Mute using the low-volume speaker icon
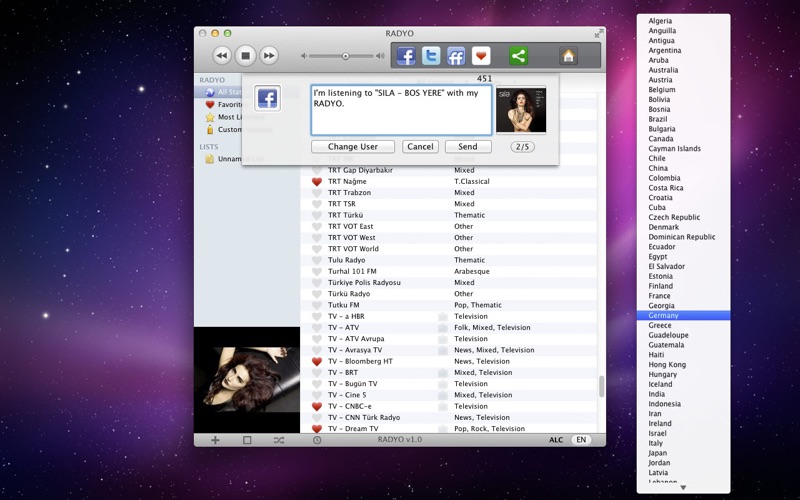 pos(304,56)
